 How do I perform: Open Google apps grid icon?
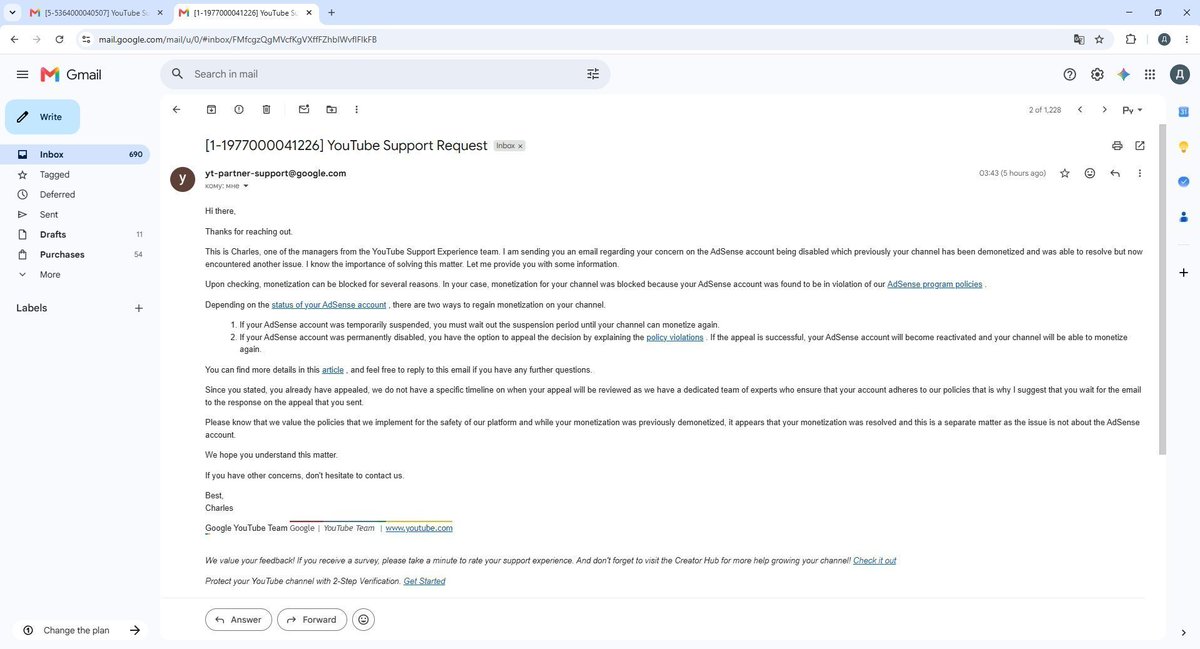tap(1150, 74)
